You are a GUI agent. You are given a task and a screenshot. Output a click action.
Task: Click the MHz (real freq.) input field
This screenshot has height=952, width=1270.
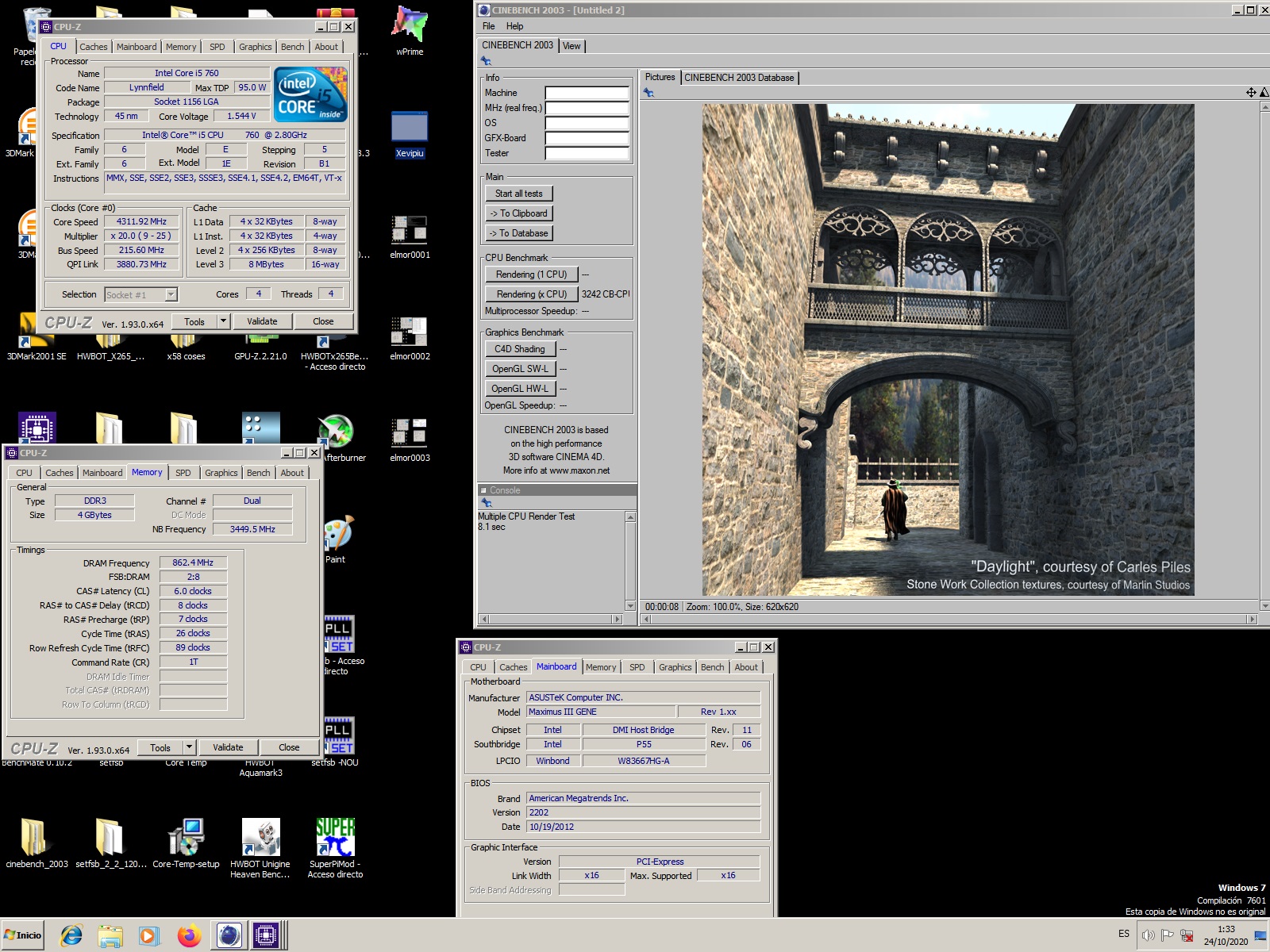point(587,108)
